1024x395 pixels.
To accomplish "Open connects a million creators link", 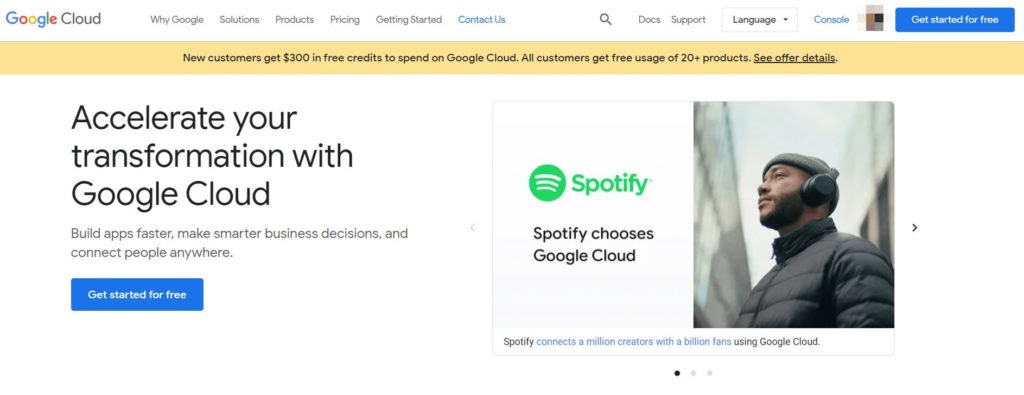I will pyautogui.click(x=633, y=341).
